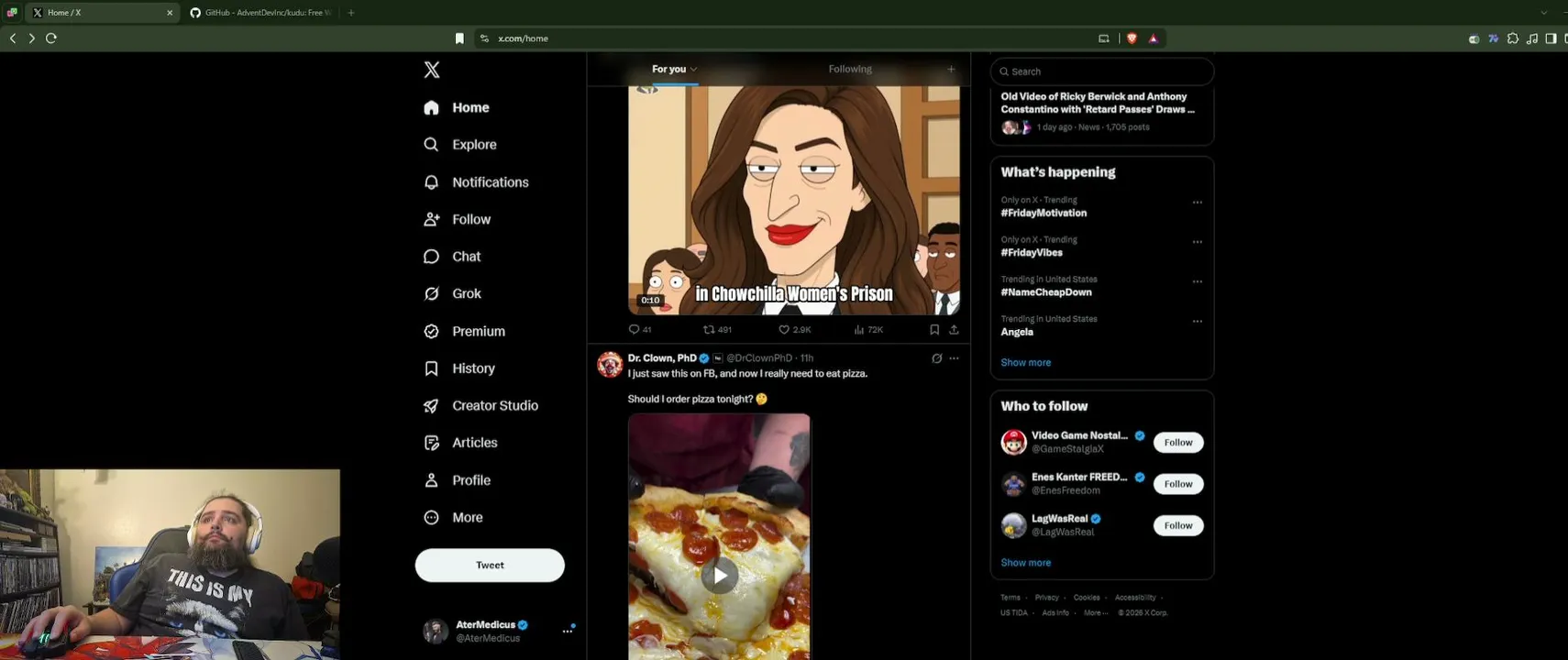This screenshot has height=660, width=1568.
Task: Open more options for Angela trend
Action: 1197,322
